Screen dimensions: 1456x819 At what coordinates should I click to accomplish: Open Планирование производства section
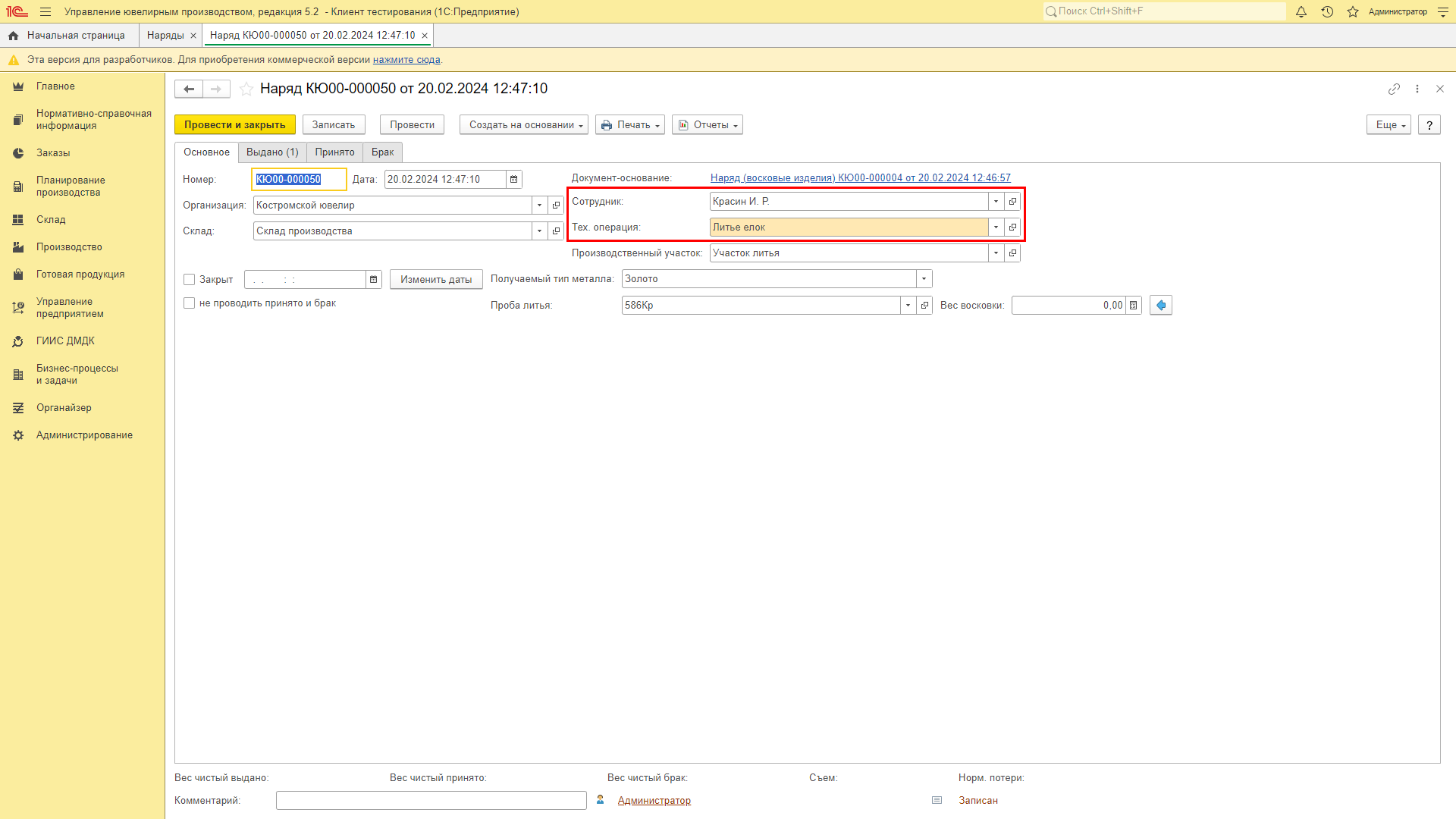(71, 187)
